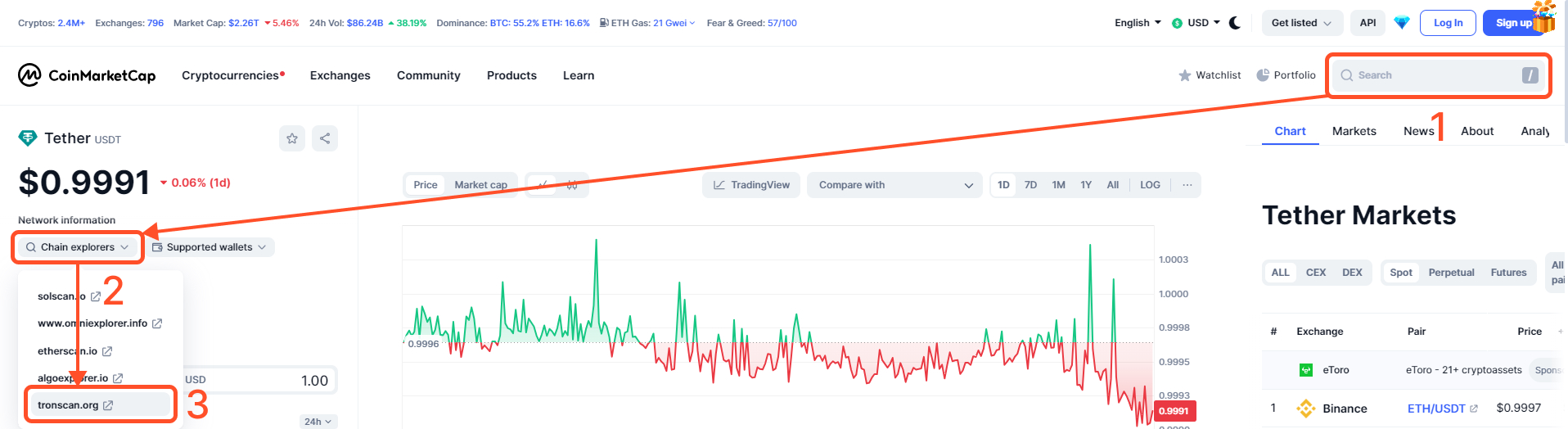Expand Supported wallets dropdown

[x=210, y=247]
